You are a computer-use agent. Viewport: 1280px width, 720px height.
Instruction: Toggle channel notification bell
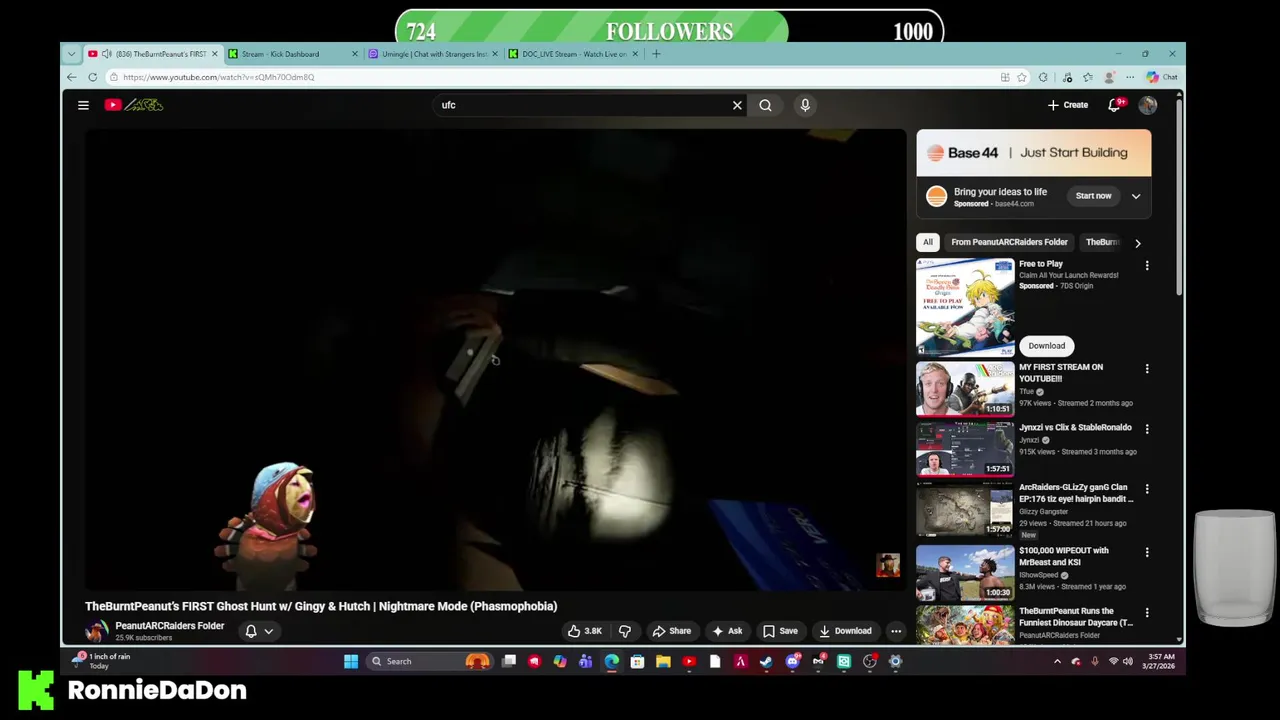click(251, 631)
